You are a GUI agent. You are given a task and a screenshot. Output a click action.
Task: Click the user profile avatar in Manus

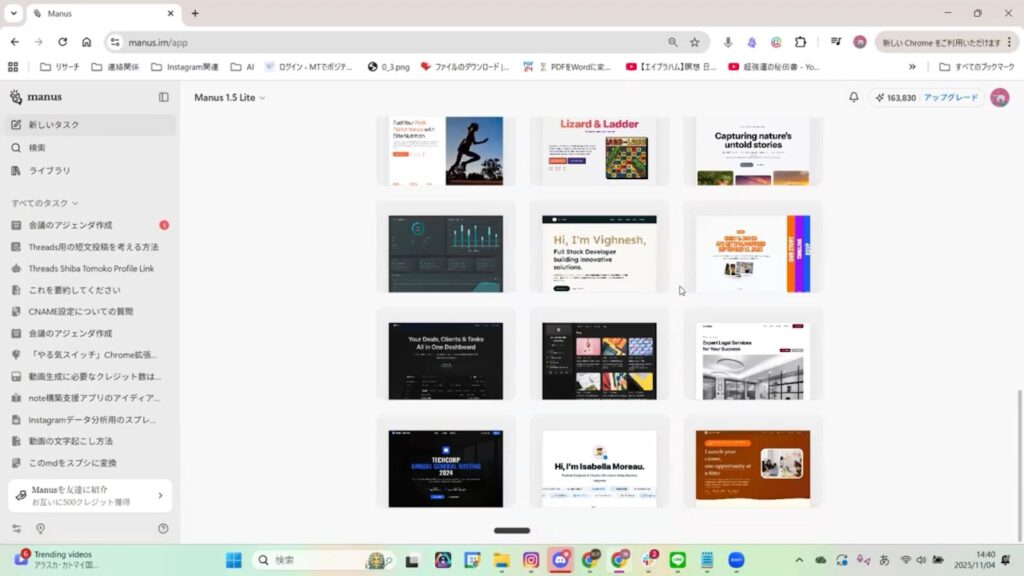pyautogui.click(x=999, y=97)
